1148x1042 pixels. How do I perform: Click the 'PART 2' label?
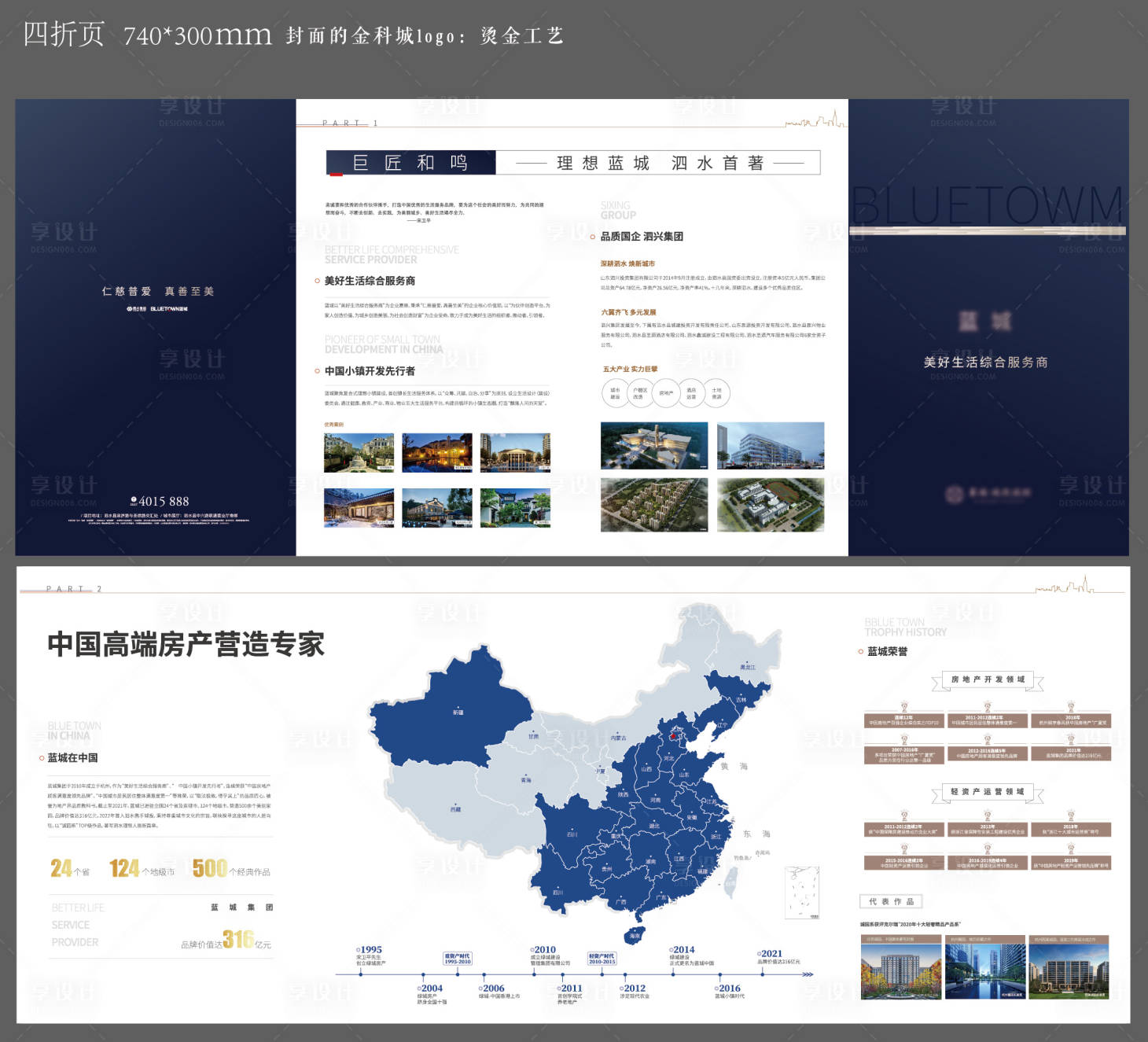(x=73, y=588)
